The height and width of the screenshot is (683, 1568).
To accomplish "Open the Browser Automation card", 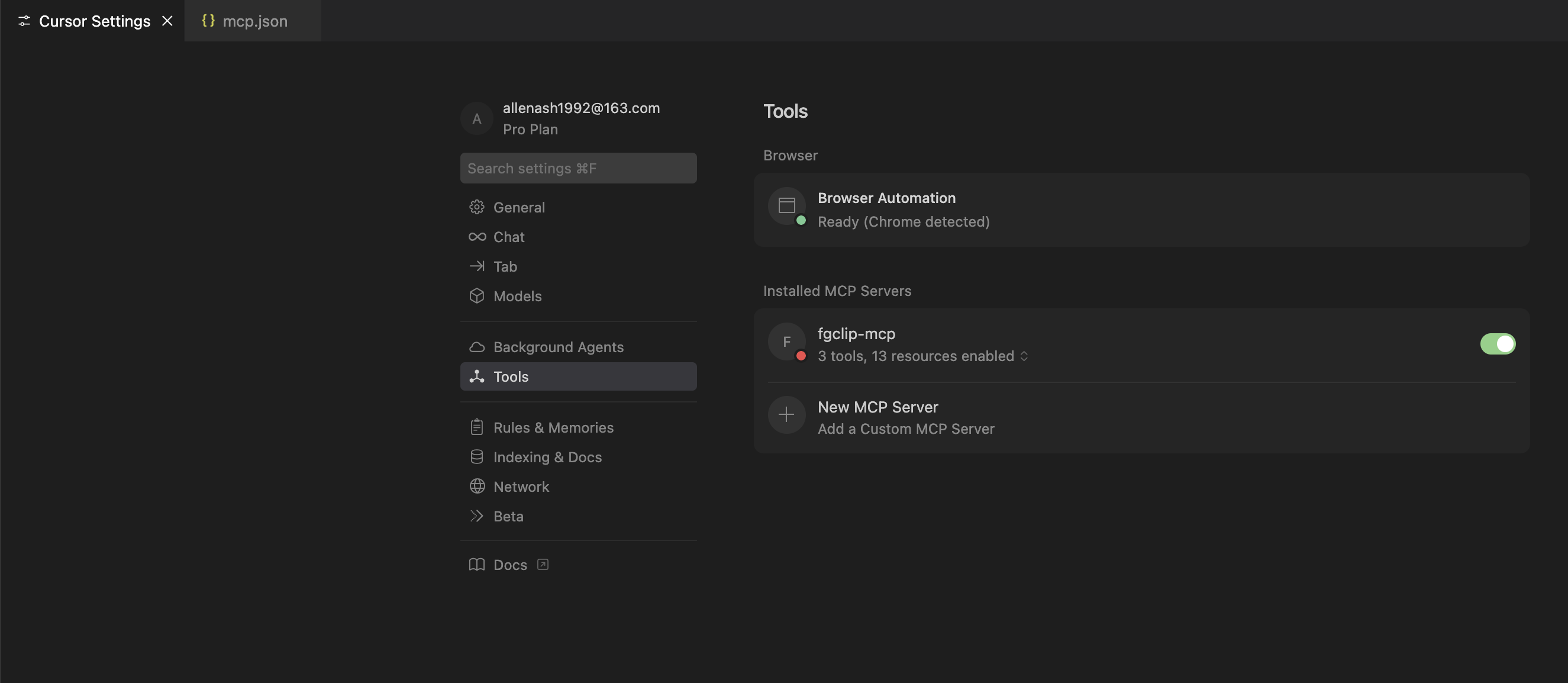I will tap(1141, 210).
